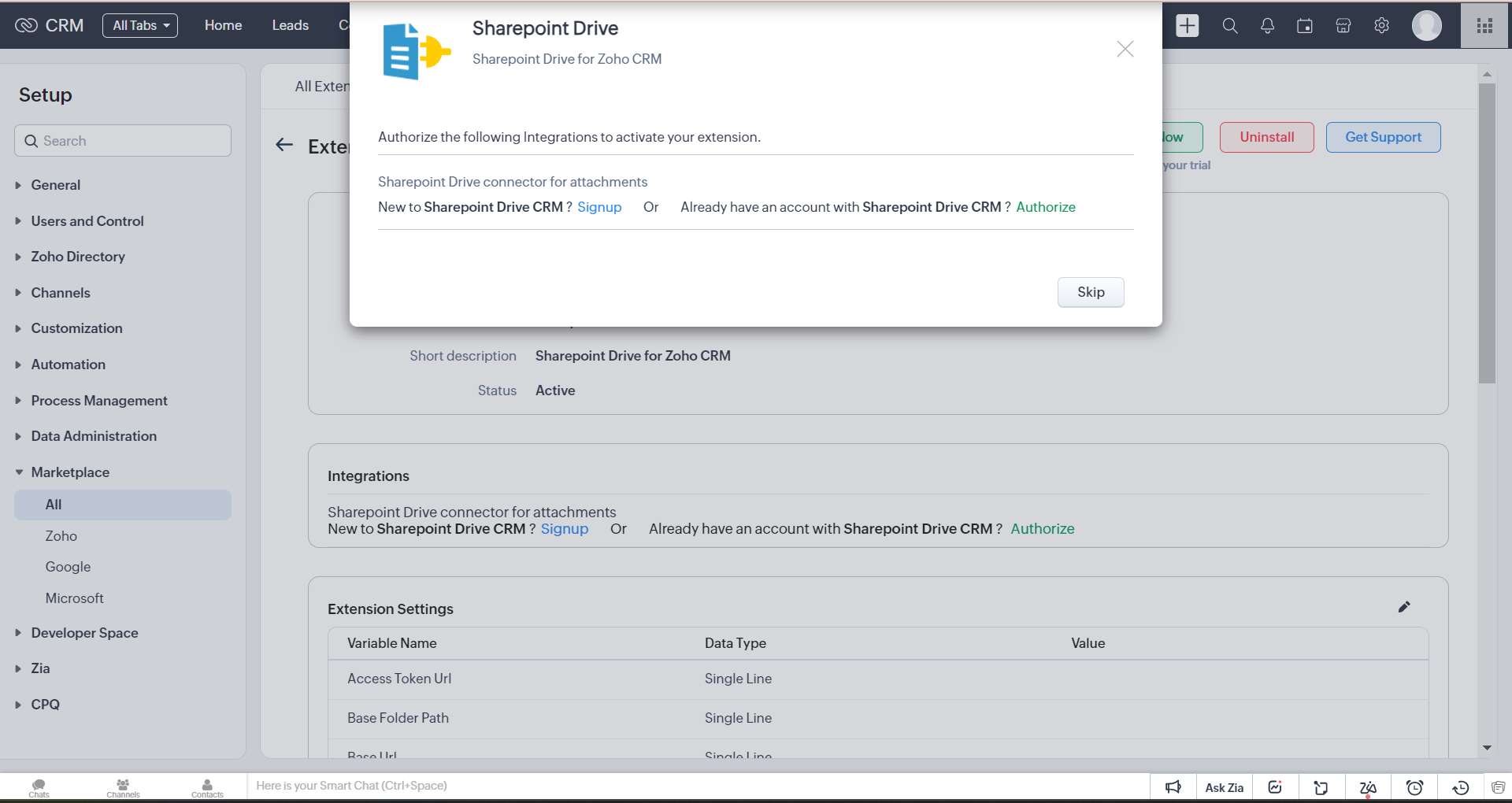Open Contacts in the bottom bar
1512x803 pixels.
[x=207, y=787]
